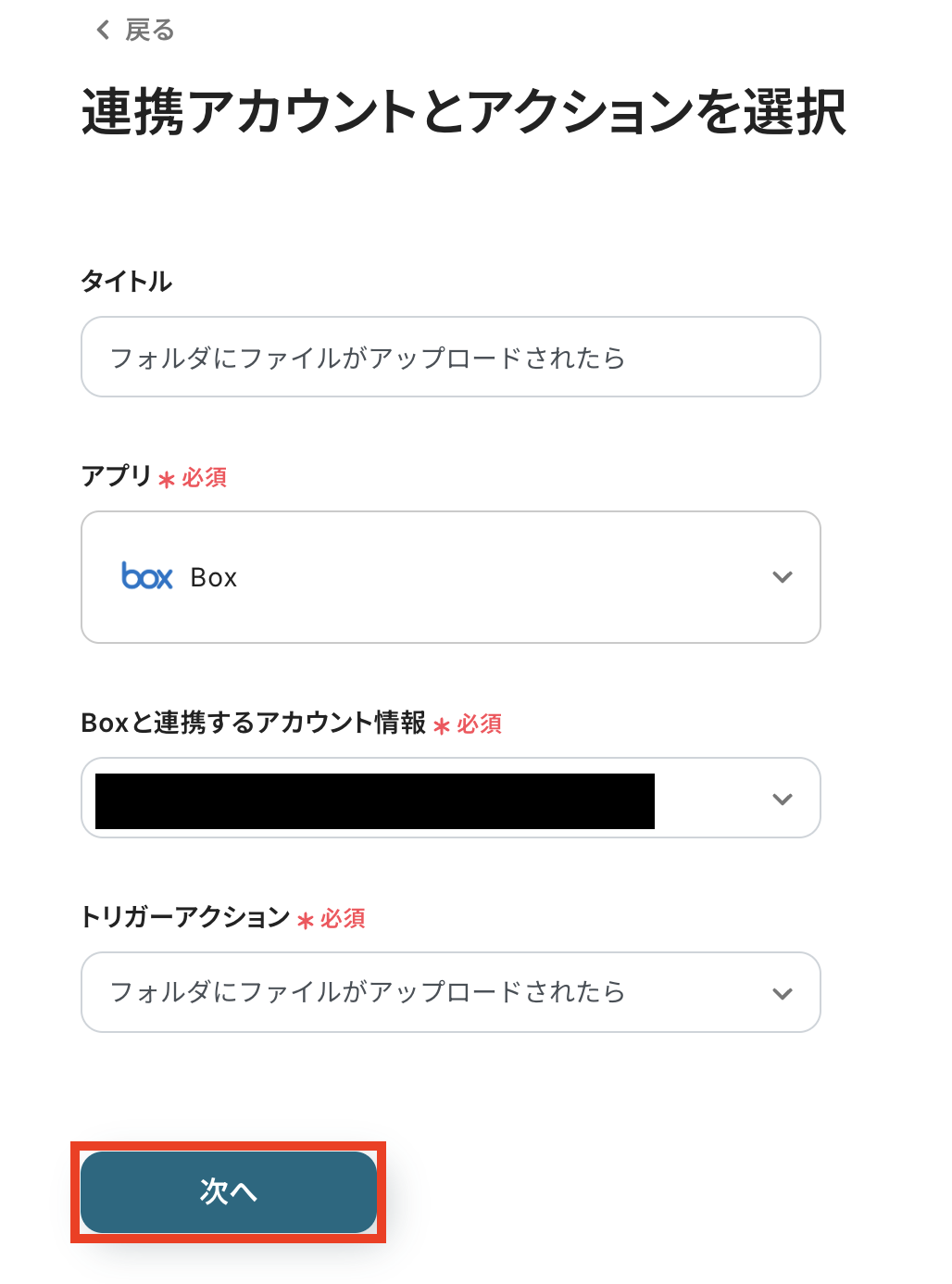Go back via the 戻る link
The height and width of the screenshot is (1284, 952).
(x=149, y=31)
